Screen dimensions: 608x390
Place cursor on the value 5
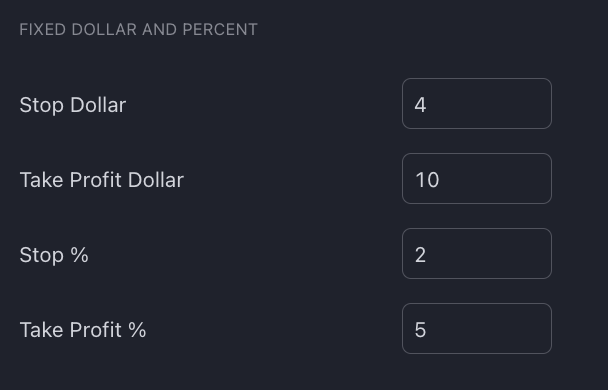pyautogui.click(x=420, y=330)
